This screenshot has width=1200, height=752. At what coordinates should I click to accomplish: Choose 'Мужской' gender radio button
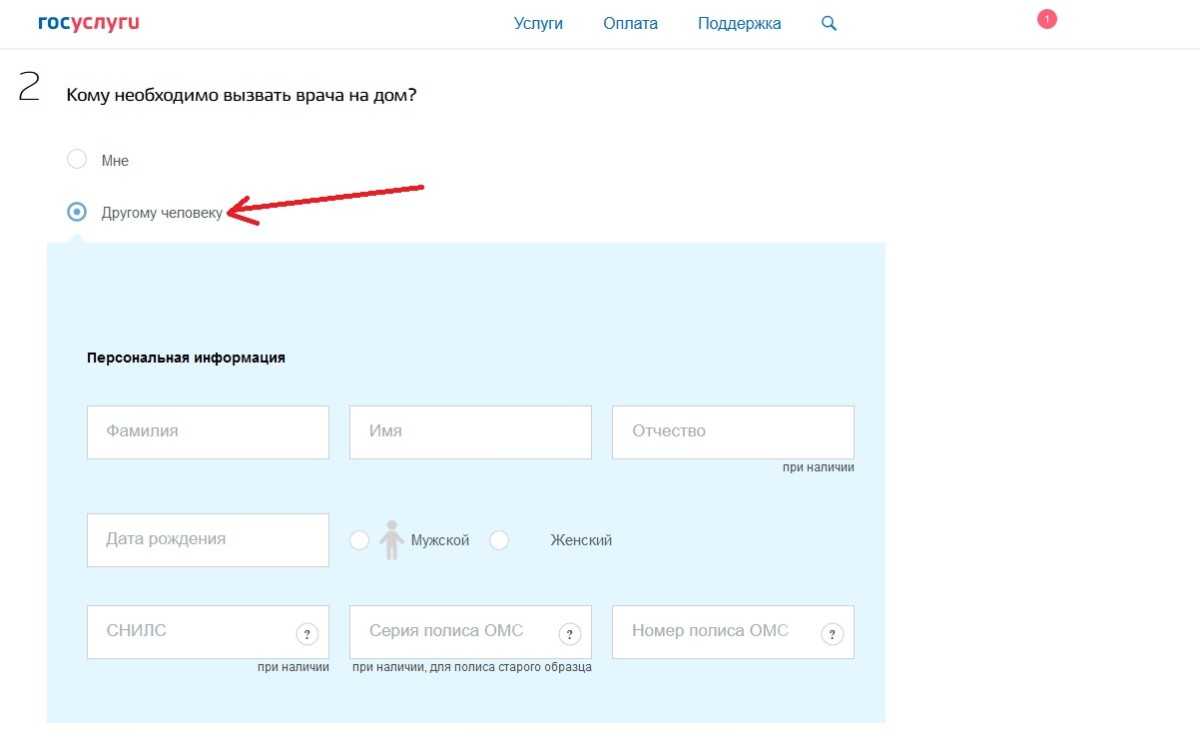(x=359, y=540)
